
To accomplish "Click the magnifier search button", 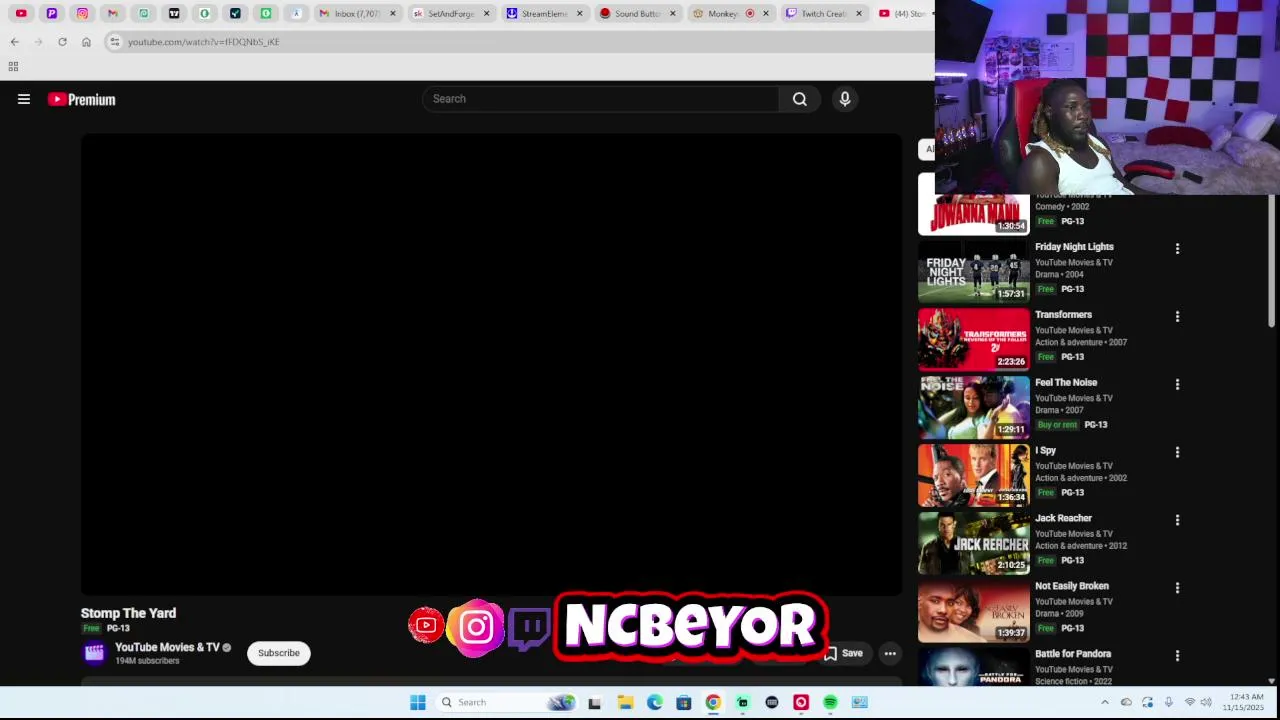I will pyautogui.click(x=800, y=99).
